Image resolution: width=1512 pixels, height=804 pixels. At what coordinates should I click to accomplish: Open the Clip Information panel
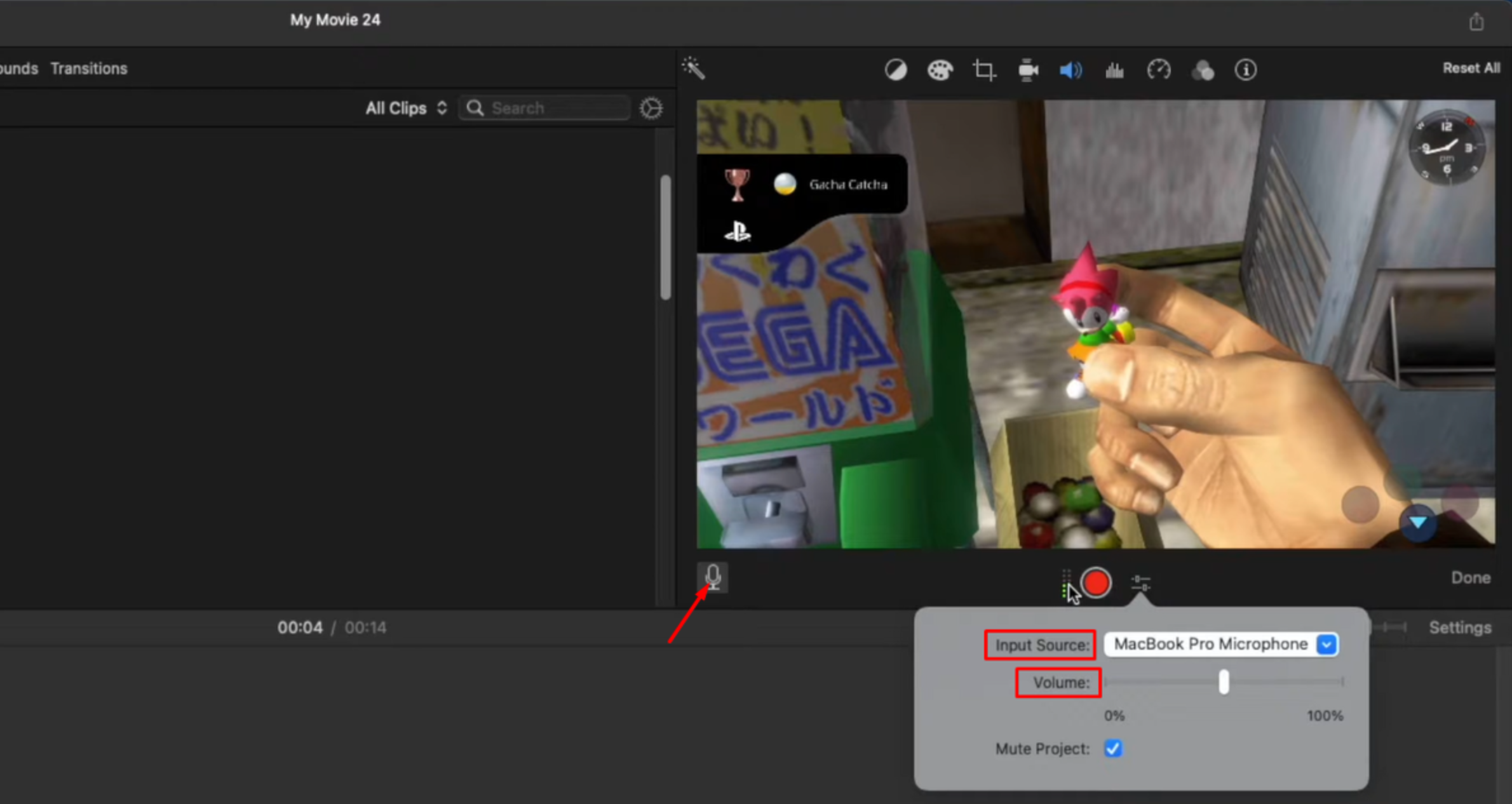(x=1245, y=70)
